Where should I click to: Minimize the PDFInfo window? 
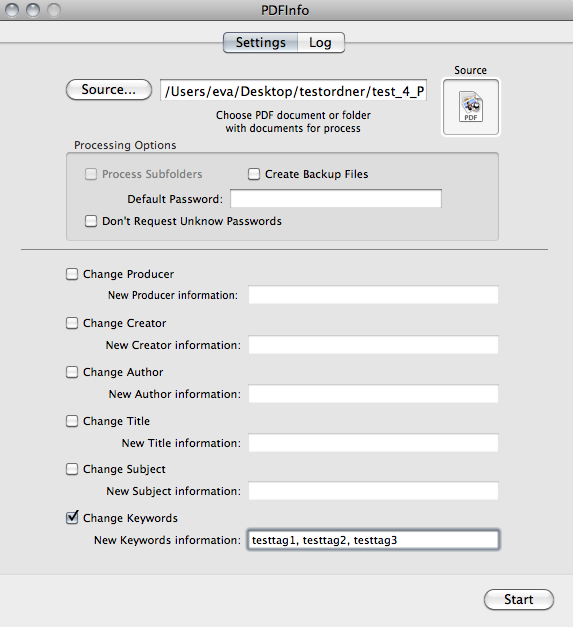[33, 10]
